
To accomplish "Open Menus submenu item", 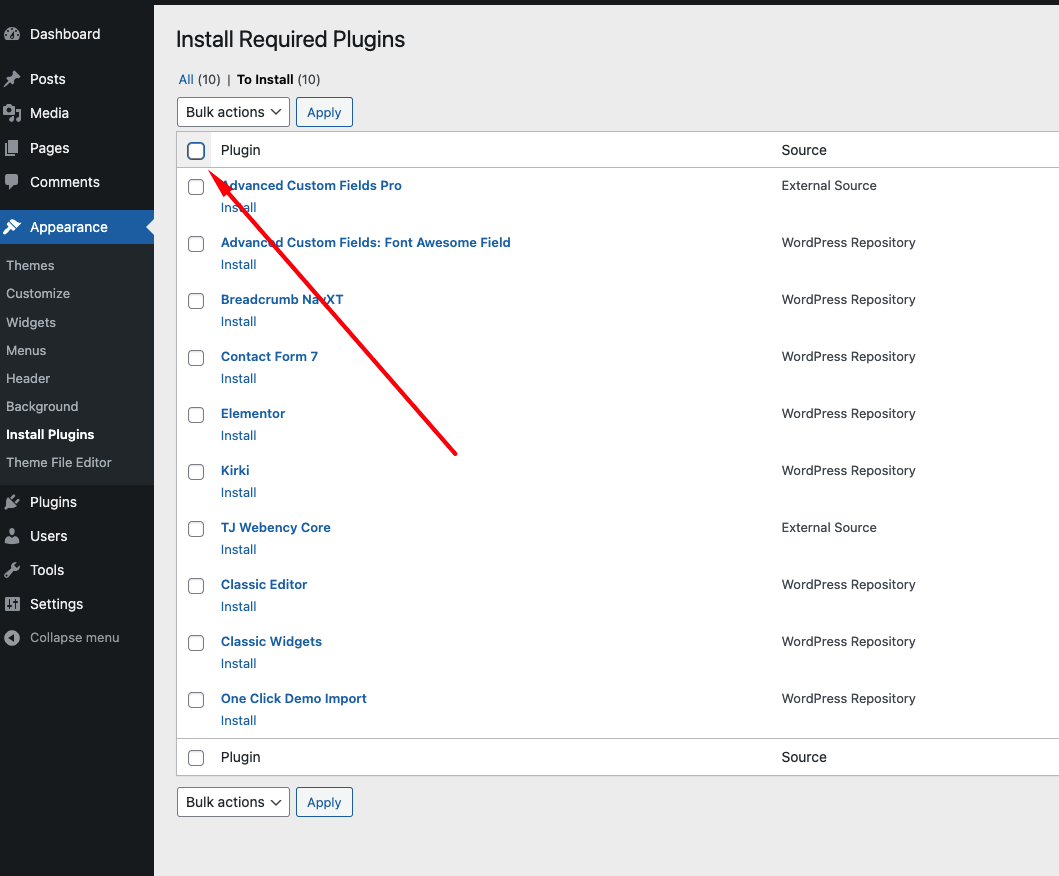I will (26, 351).
